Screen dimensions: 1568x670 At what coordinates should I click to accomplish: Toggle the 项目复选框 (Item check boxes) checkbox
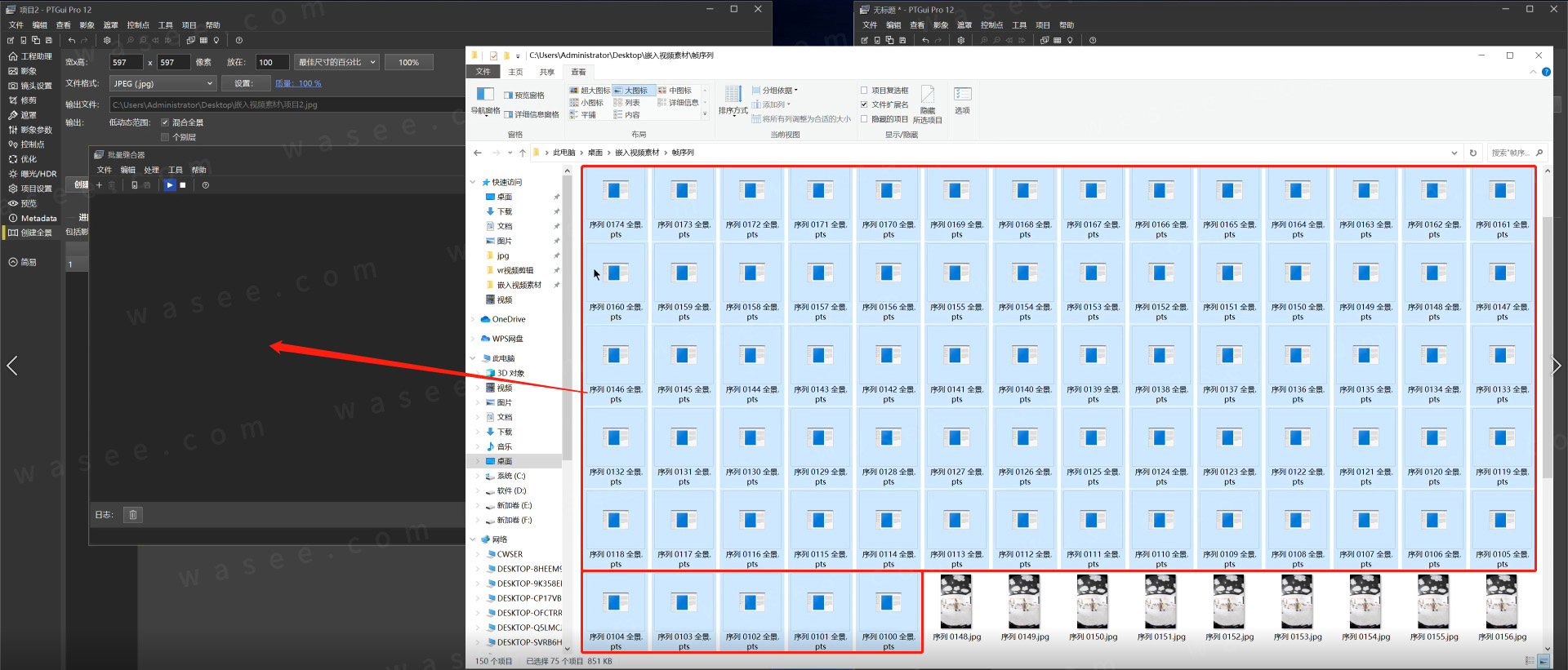[864, 91]
